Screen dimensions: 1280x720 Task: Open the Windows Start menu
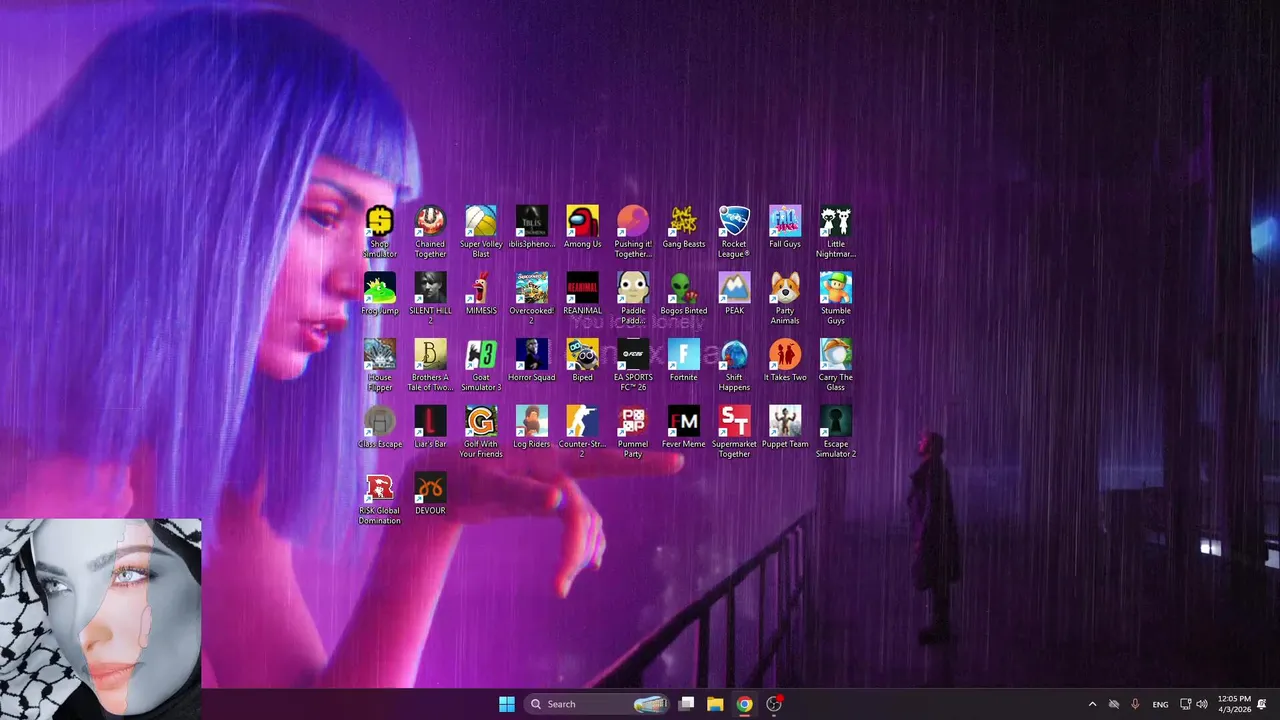(507, 704)
